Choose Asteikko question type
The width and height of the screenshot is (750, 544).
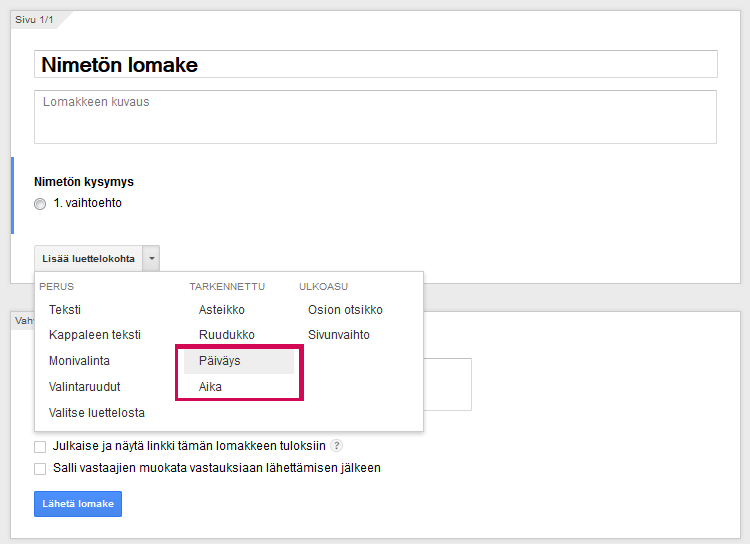point(222,310)
